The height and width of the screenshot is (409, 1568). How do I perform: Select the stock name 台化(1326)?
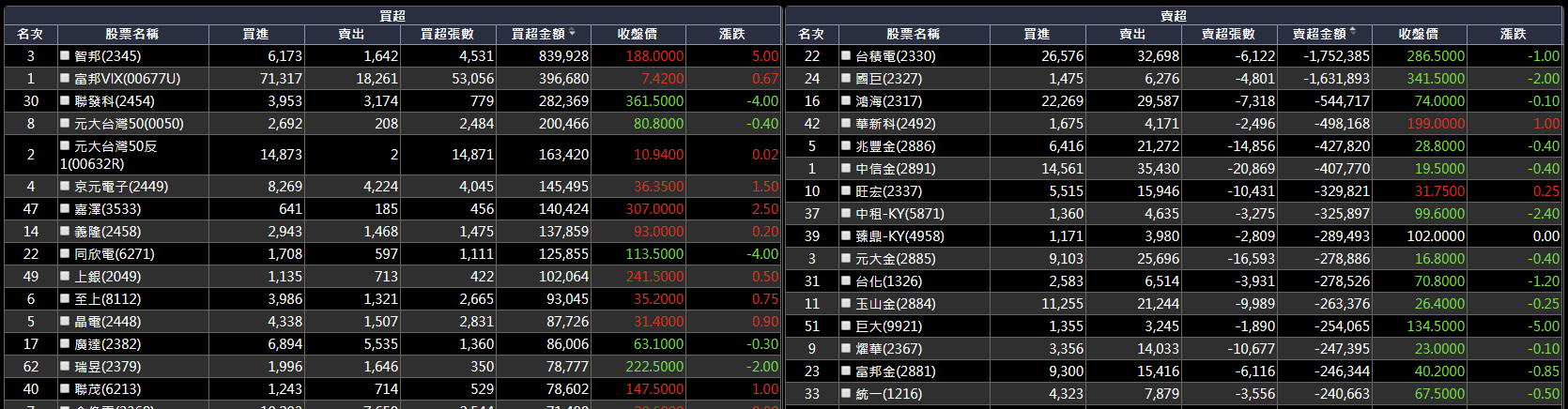tap(888, 280)
